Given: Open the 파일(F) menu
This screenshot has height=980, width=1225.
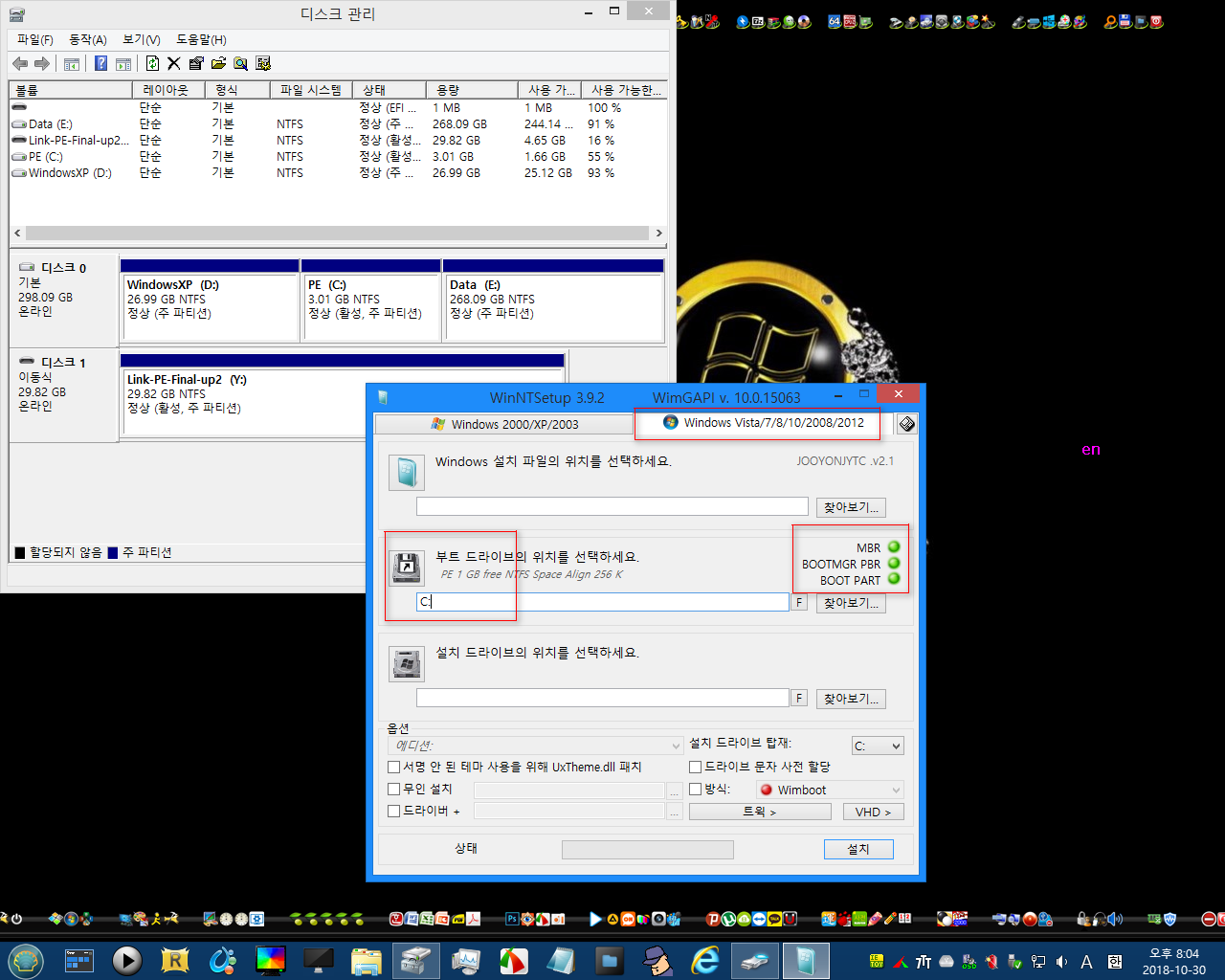Looking at the screenshot, I should pos(35,39).
